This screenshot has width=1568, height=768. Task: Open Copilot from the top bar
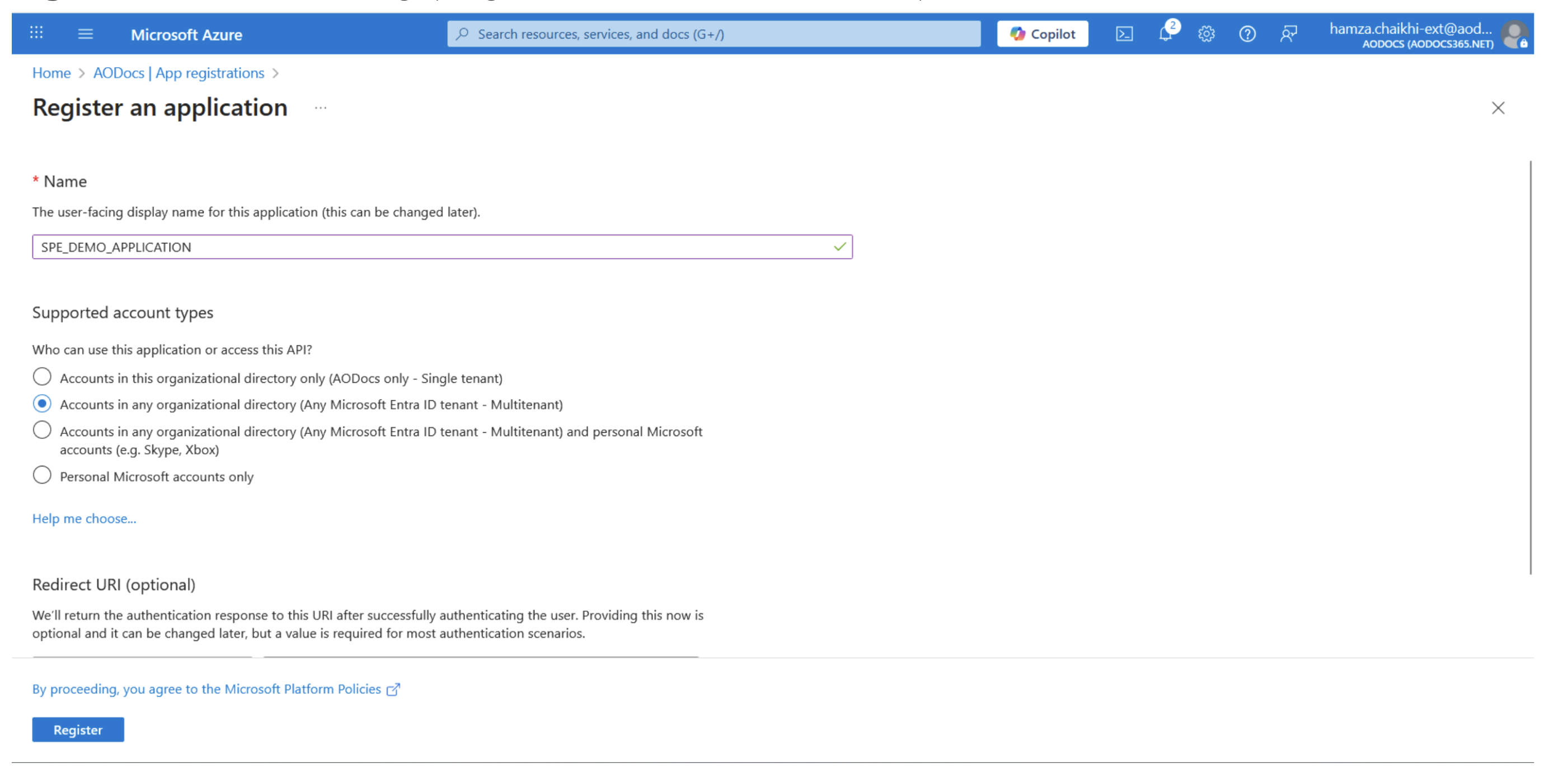pyautogui.click(x=1042, y=34)
